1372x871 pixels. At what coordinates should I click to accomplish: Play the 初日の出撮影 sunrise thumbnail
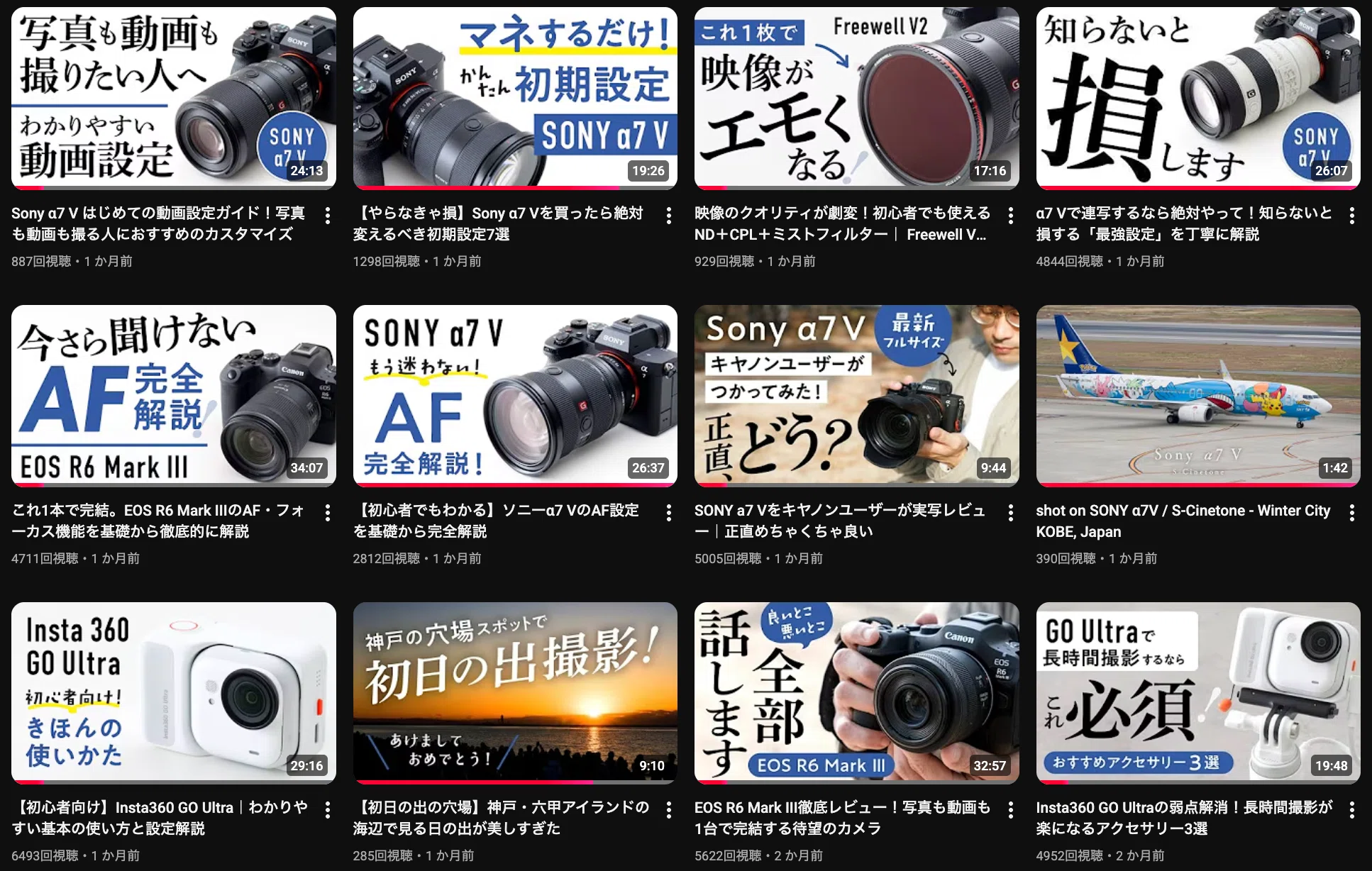515,693
